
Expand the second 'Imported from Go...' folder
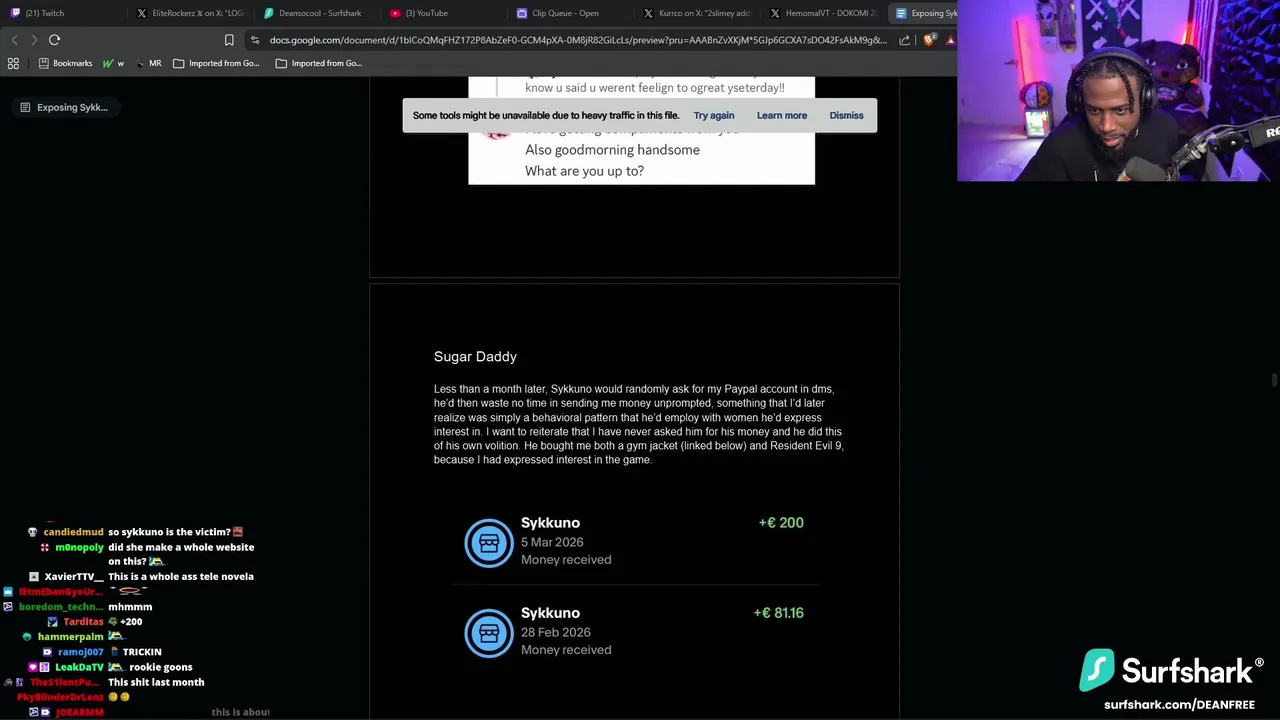318,63
